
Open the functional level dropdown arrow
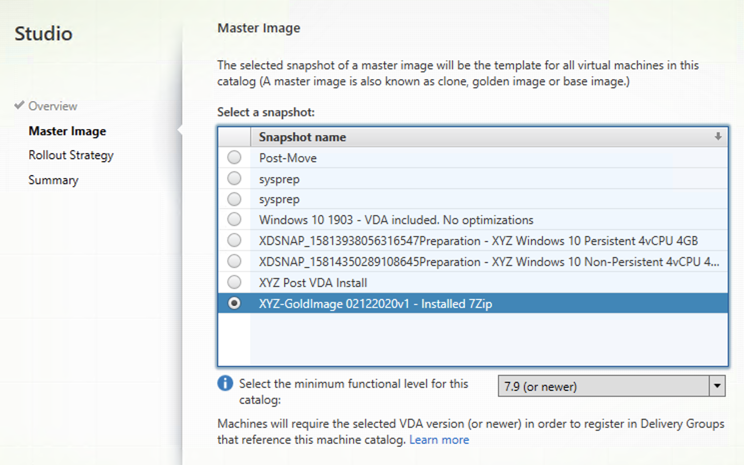point(717,386)
